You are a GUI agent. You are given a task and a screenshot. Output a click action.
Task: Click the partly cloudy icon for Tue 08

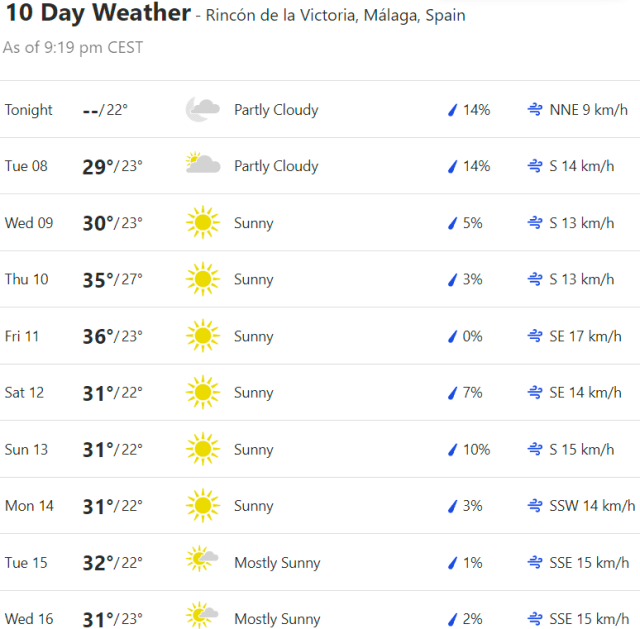coord(203,166)
